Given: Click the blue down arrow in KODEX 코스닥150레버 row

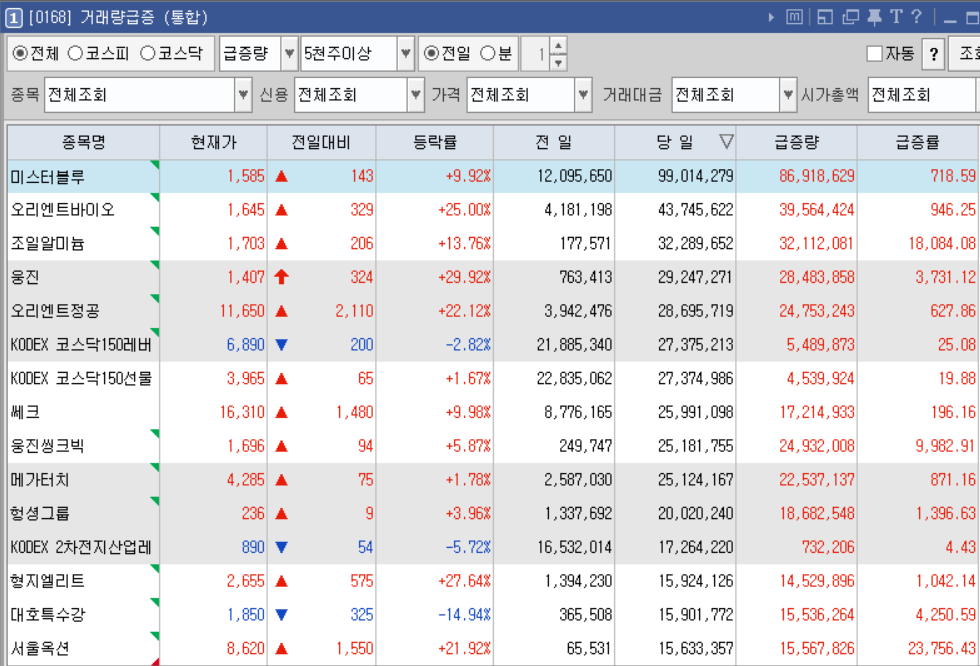Looking at the screenshot, I should tap(281, 344).
